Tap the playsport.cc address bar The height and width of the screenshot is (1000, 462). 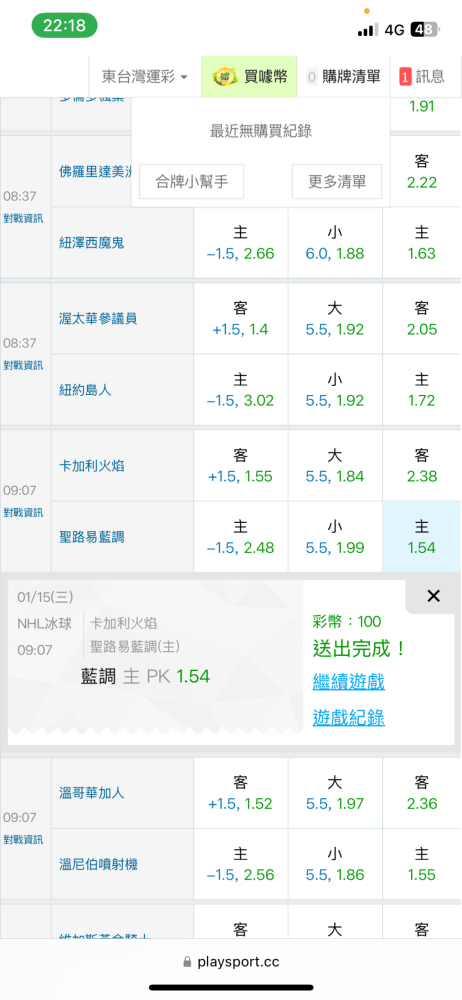coord(231,962)
